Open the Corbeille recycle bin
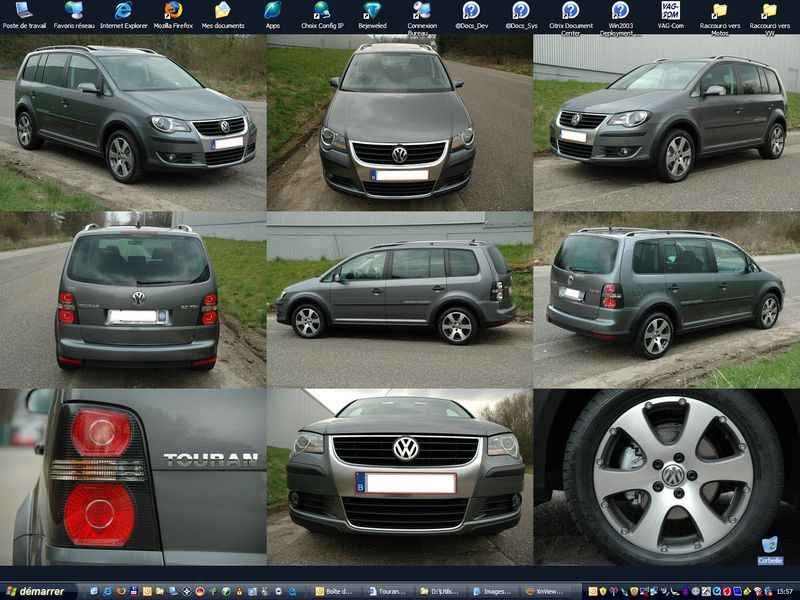Image resolution: width=800 pixels, height=600 pixels. click(770, 550)
